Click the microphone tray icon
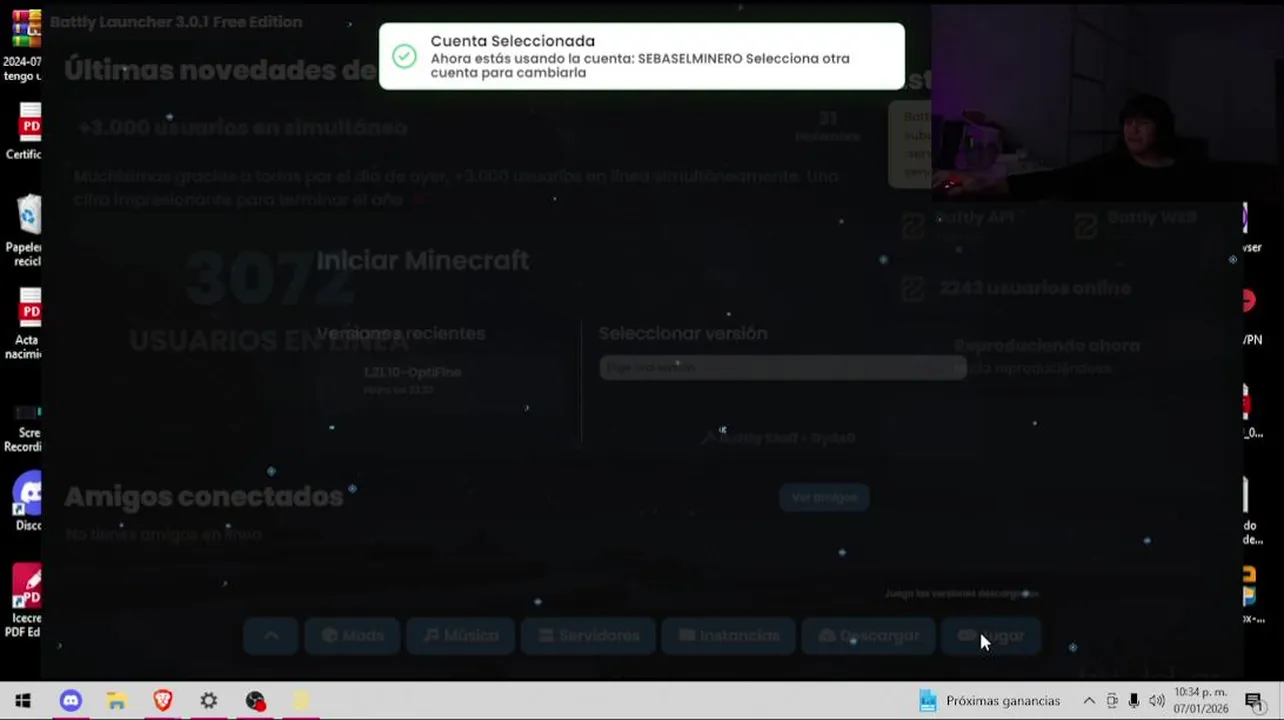The image size is (1284, 720). point(1134,701)
